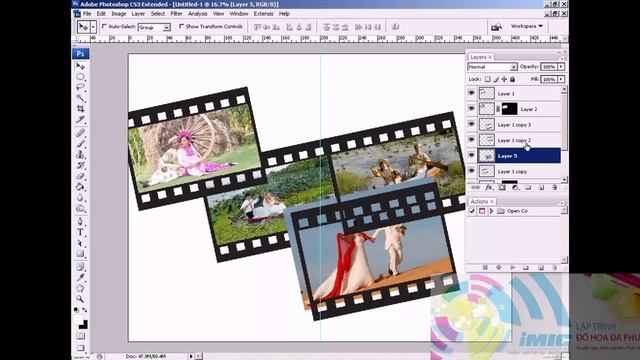Open the blend mode Normal dropdown
The width and height of the screenshot is (640, 360).
point(513,67)
